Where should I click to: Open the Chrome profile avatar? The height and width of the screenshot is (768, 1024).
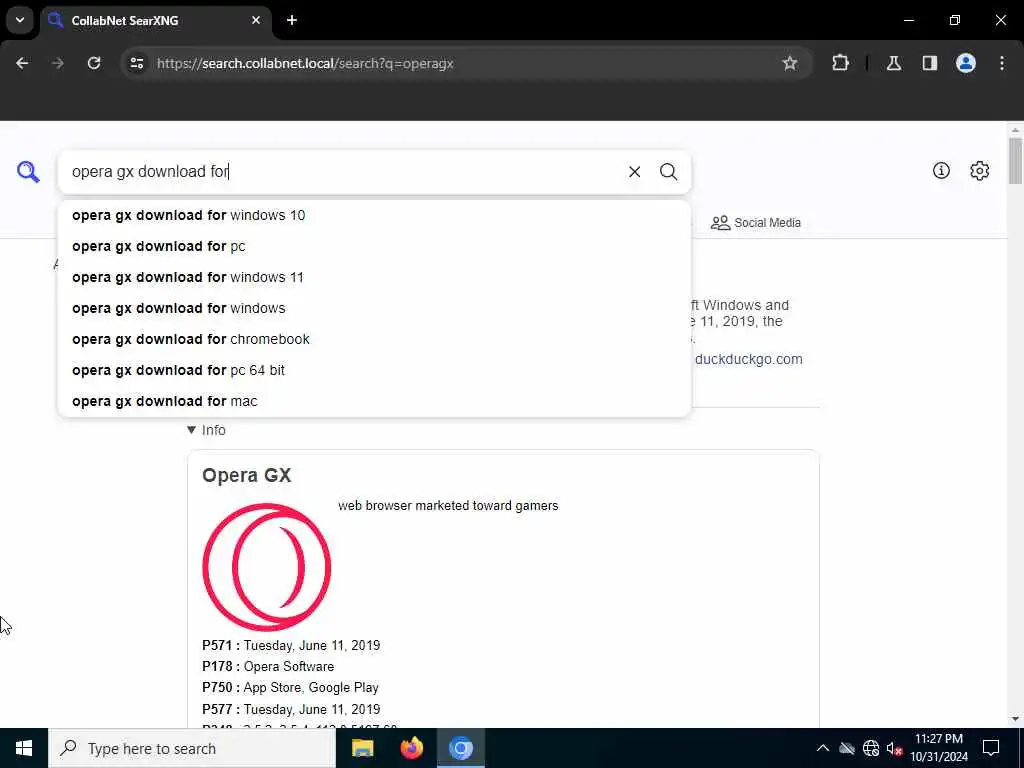[x=965, y=63]
